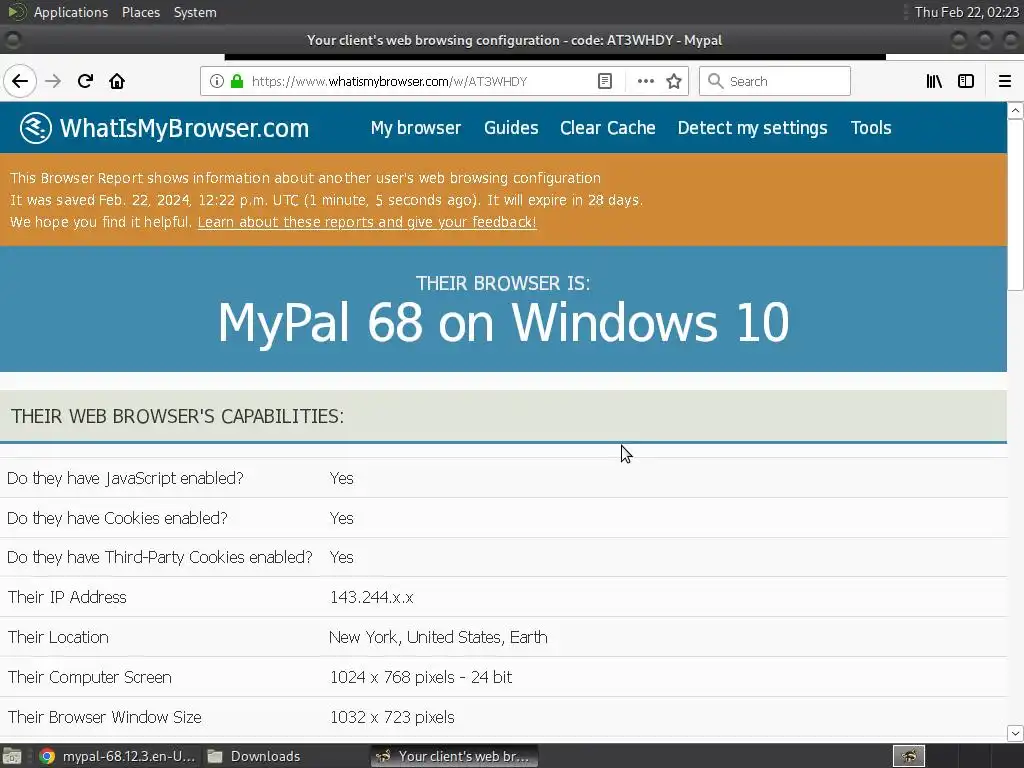Open the browser home page icon
This screenshot has width=1024, height=768.
point(117,81)
